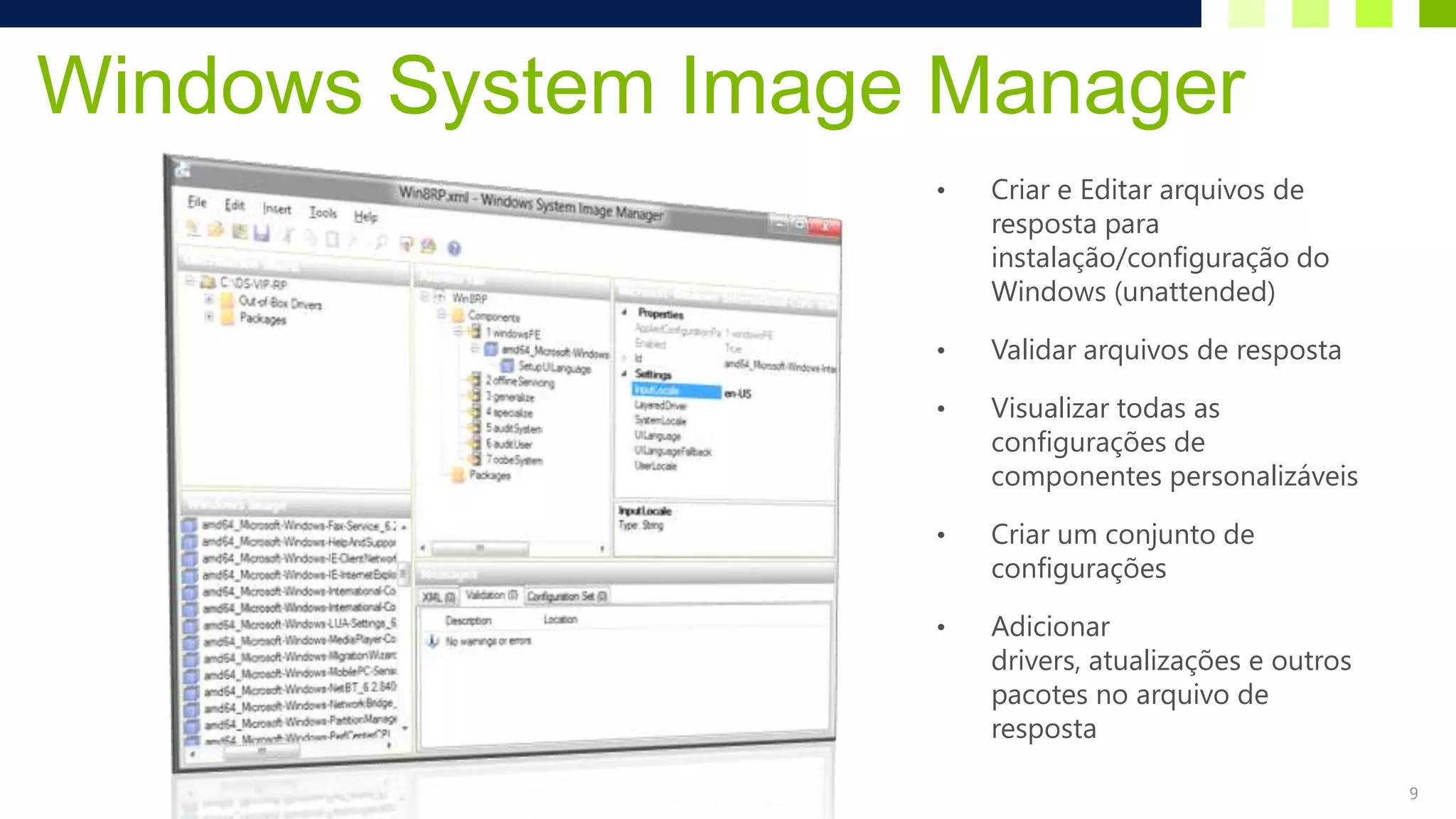
Task: Click the Copy toolbar icon
Action: (310, 237)
